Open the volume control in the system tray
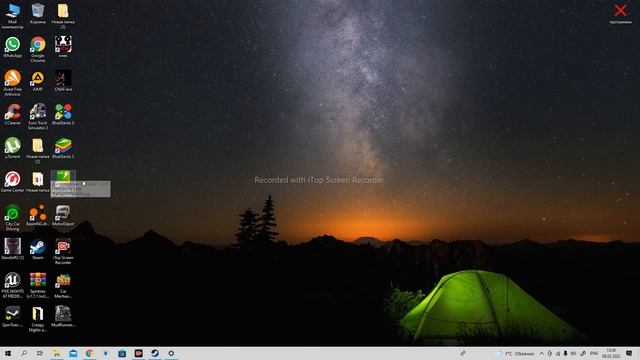The height and width of the screenshot is (360, 640). click(x=573, y=353)
